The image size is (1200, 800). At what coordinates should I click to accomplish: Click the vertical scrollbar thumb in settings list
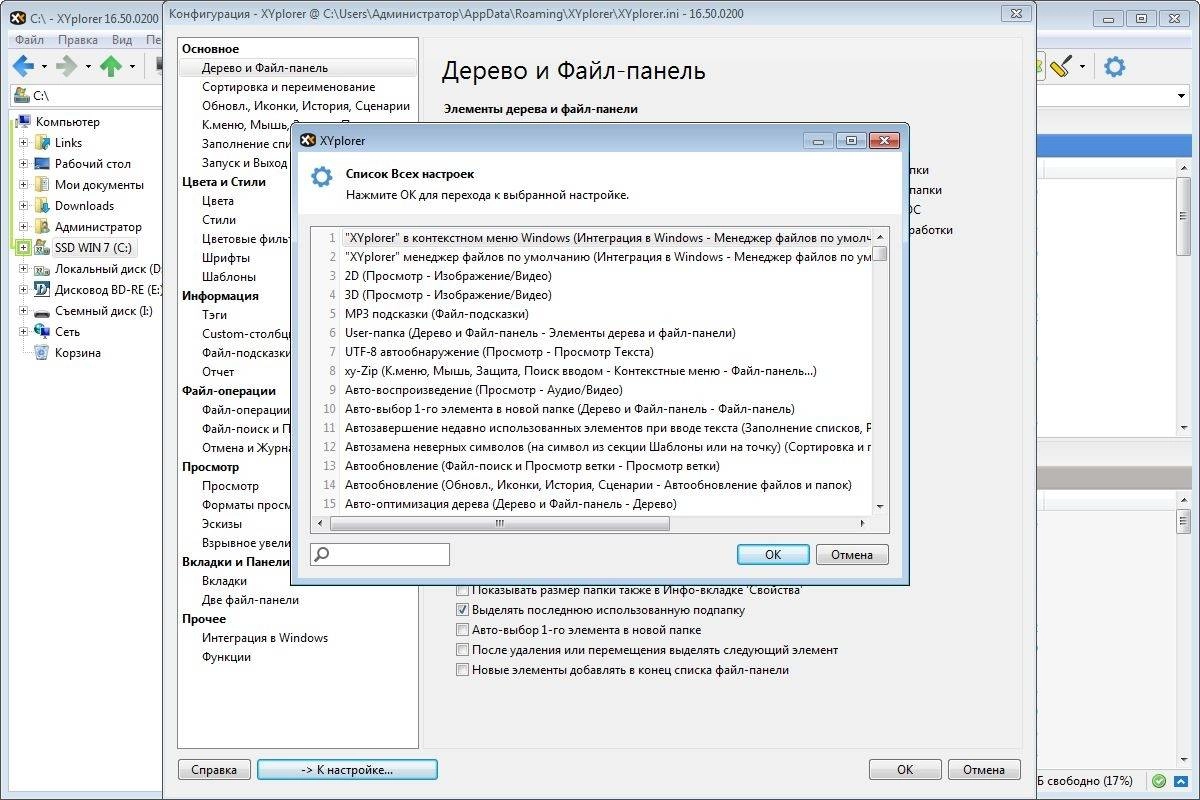tap(880, 252)
